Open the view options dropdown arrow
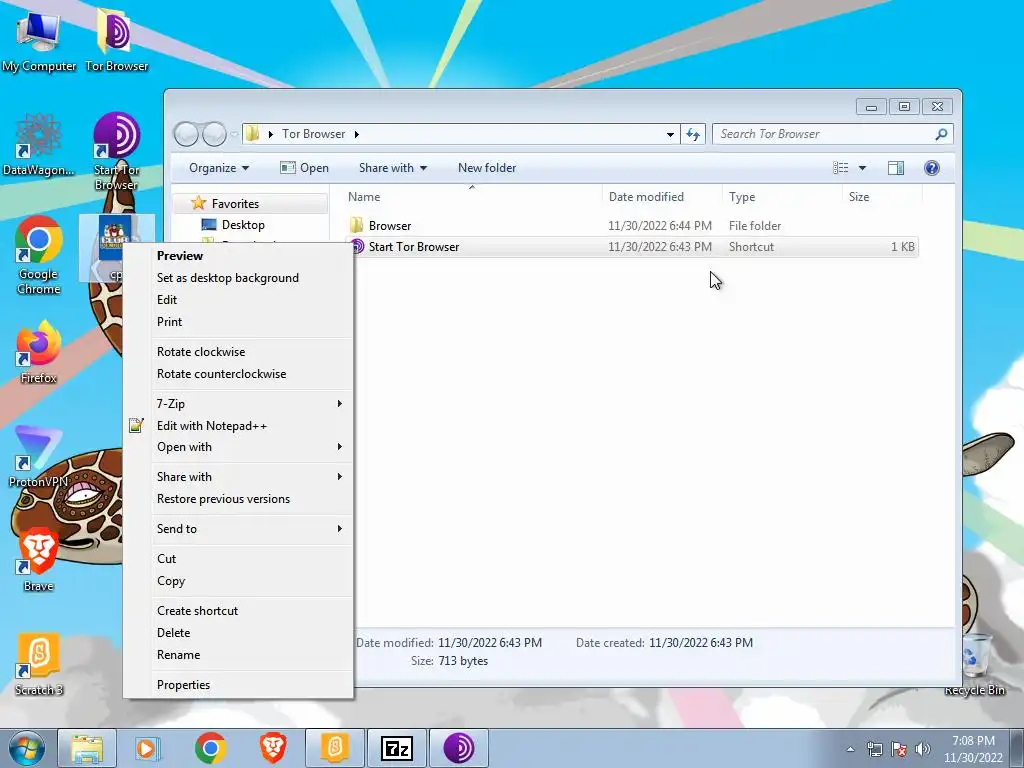The width and height of the screenshot is (1024, 768). click(x=862, y=168)
